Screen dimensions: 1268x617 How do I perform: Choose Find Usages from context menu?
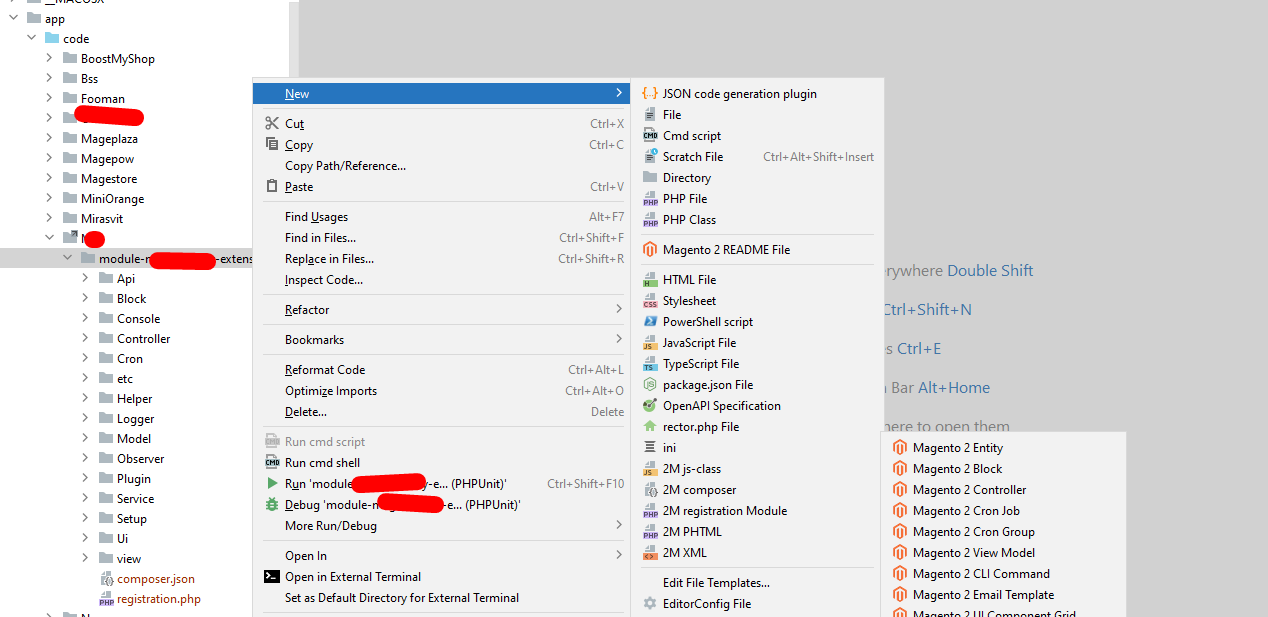click(442, 216)
